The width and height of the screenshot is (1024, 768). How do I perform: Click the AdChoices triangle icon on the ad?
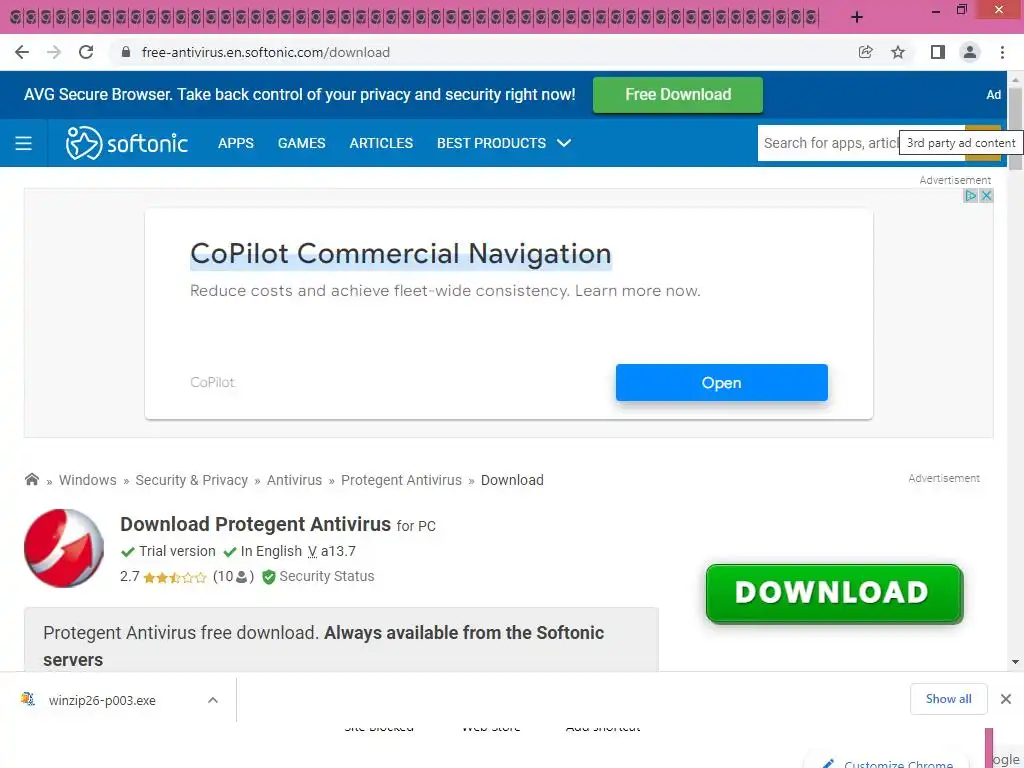tap(970, 195)
